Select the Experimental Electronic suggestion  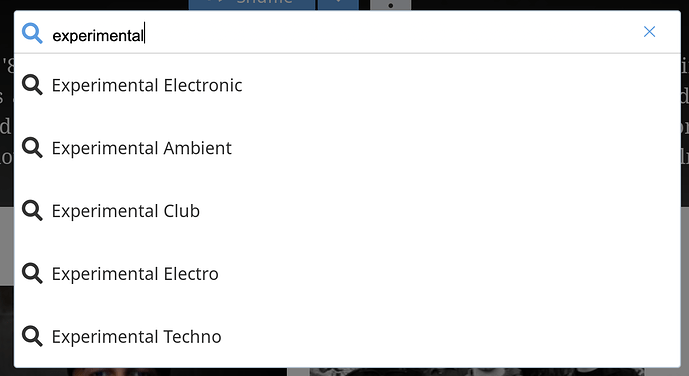tap(347, 85)
